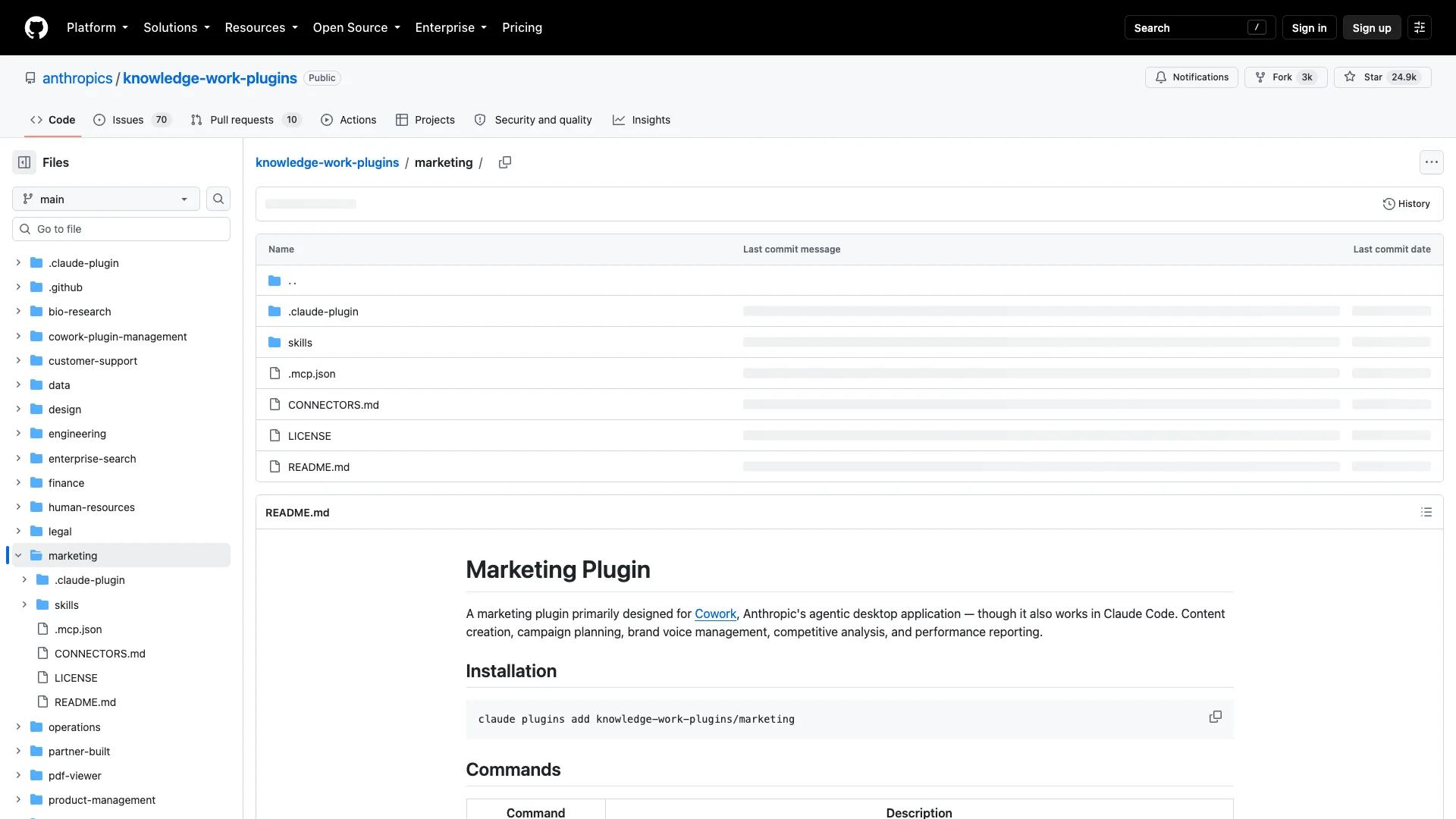Copy the marketing folder path icon
This screenshot has width=1456, height=819.
click(x=505, y=162)
